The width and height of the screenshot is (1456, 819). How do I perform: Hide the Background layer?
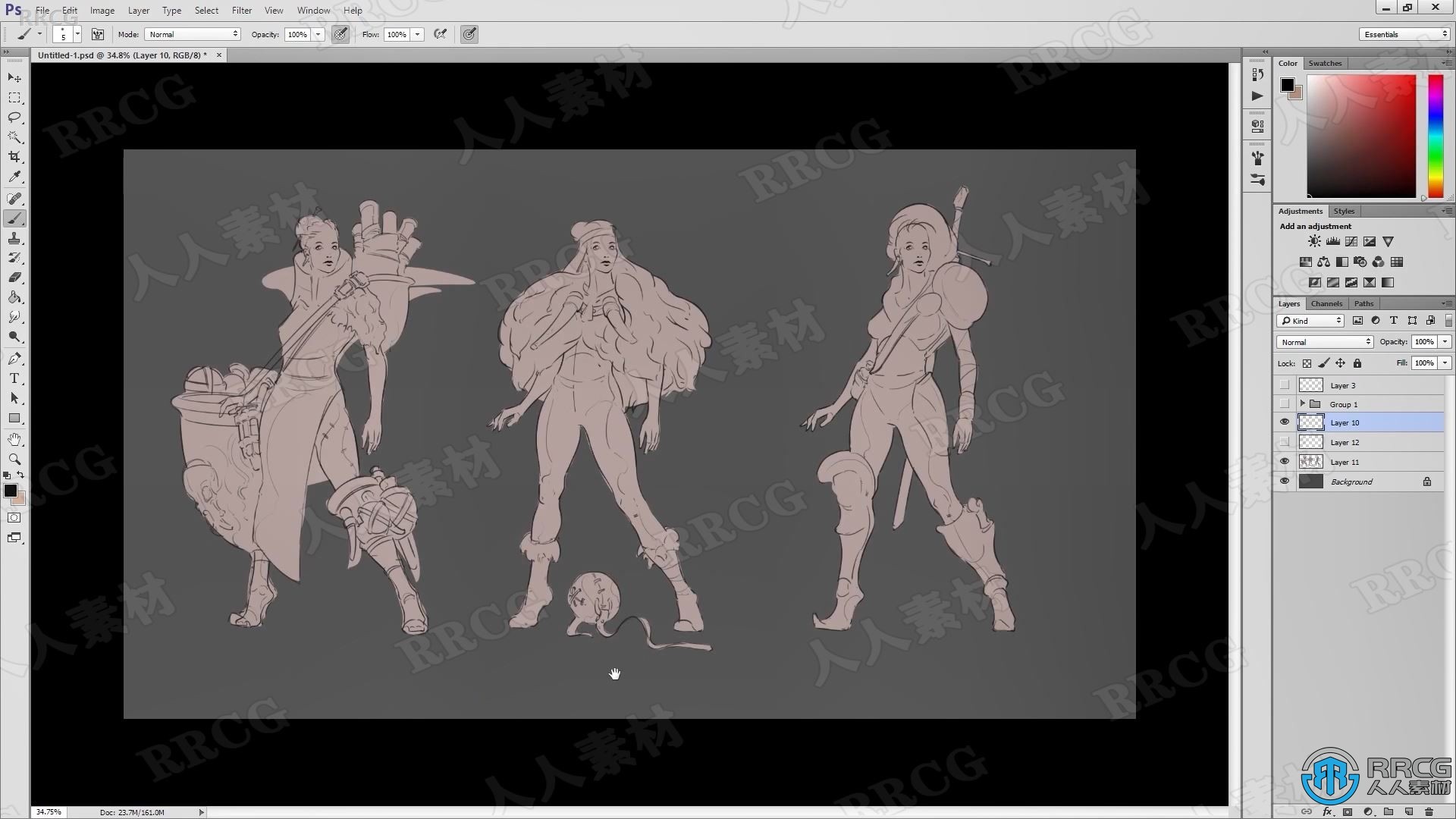point(1285,482)
